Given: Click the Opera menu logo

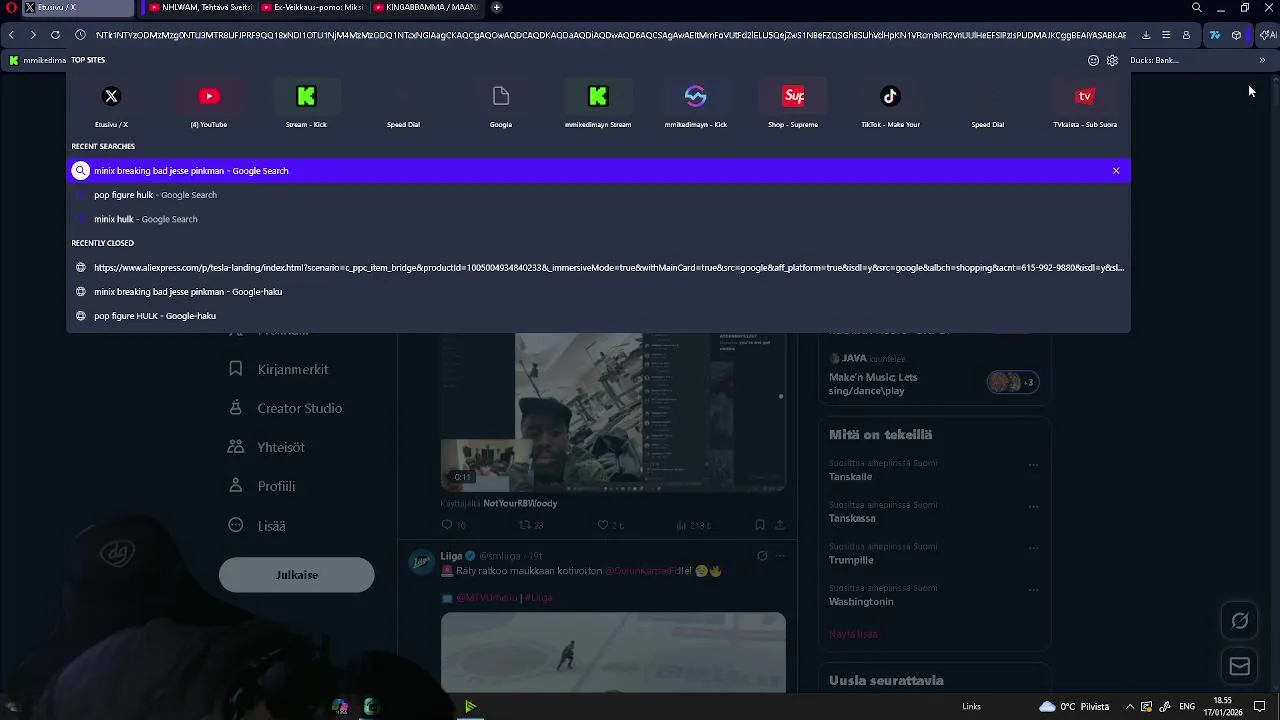Looking at the screenshot, I should (11, 7).
